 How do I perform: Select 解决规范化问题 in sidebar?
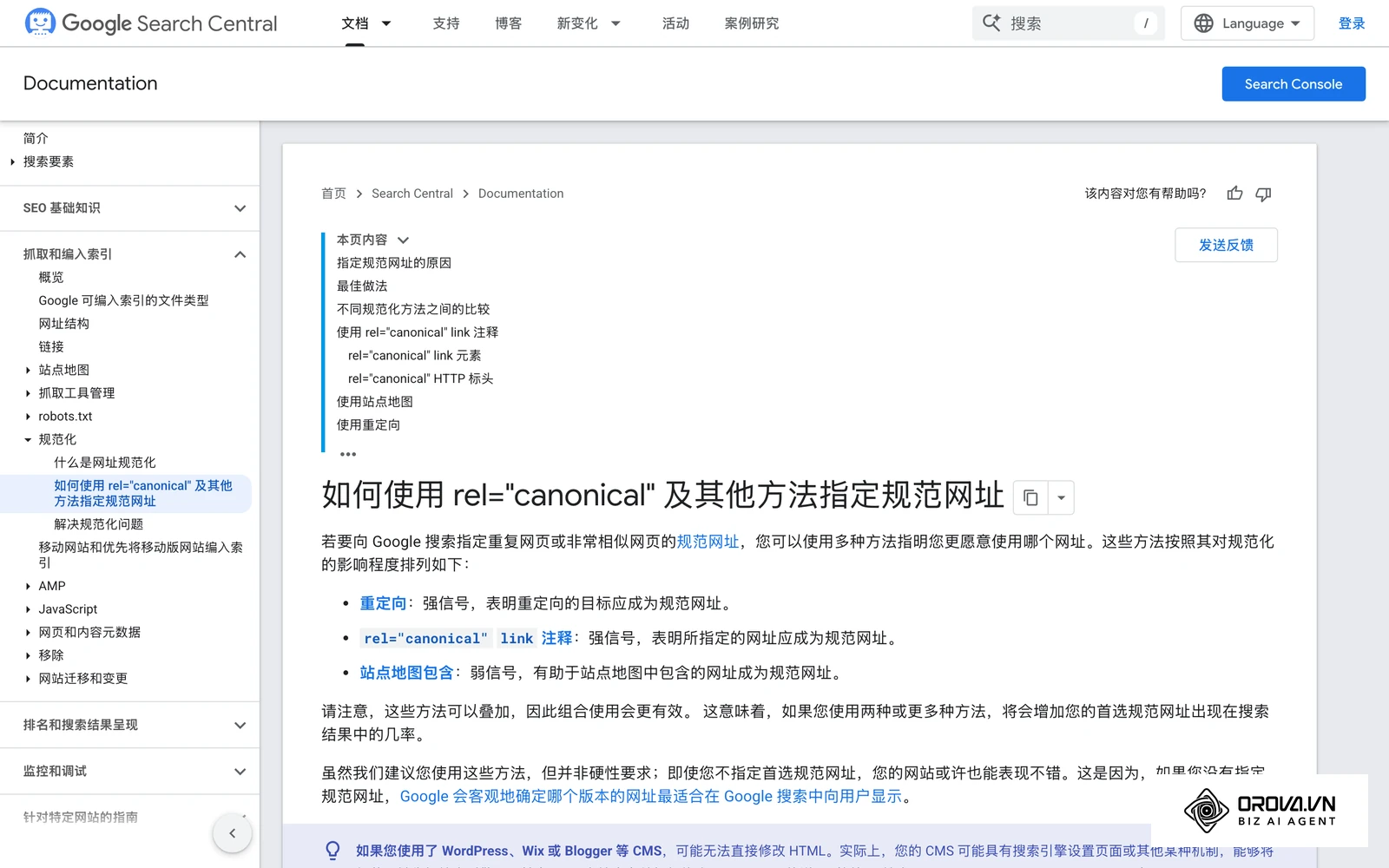pos(99,524)
